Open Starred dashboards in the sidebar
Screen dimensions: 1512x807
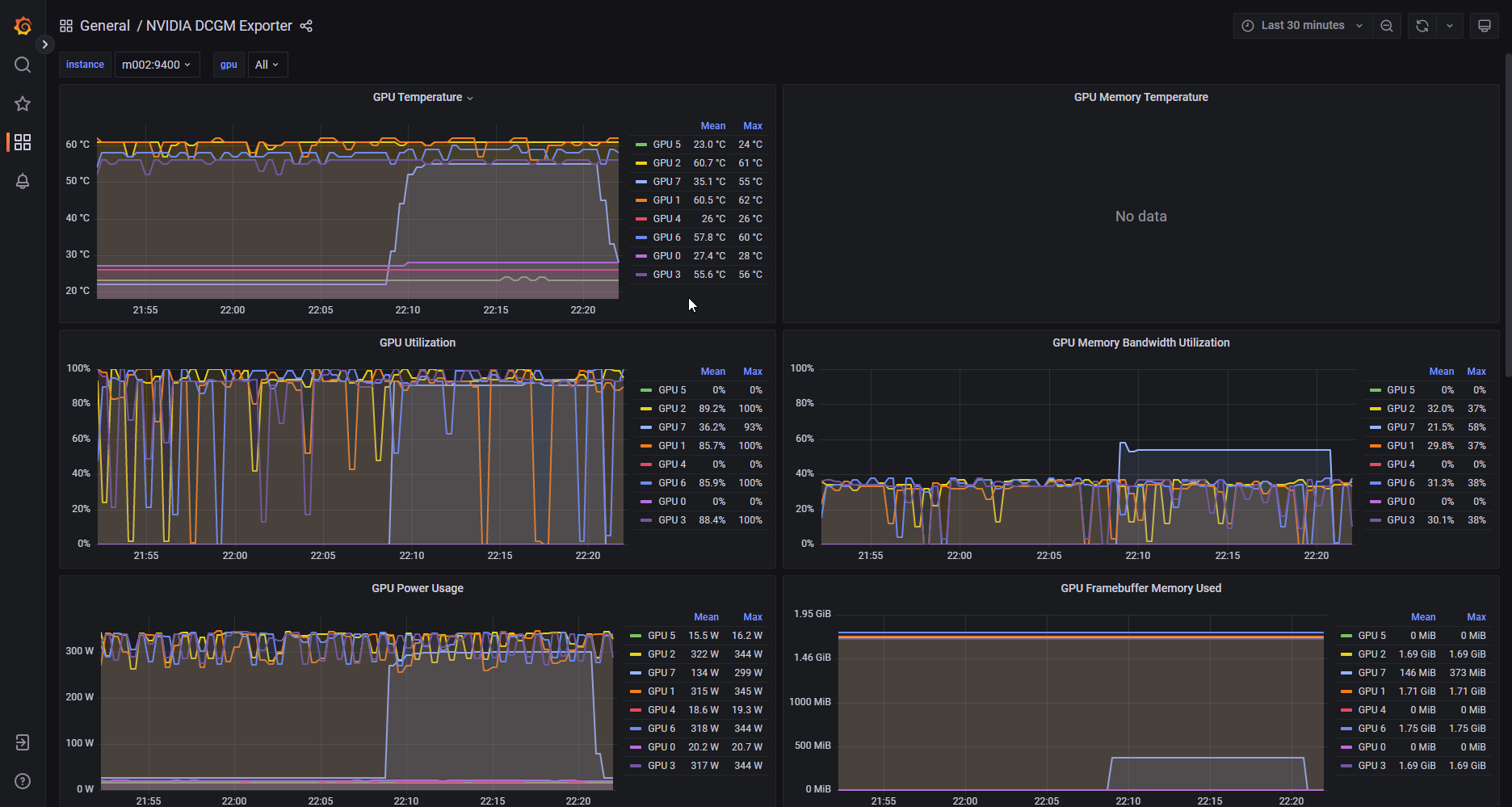tap(23, 103)
